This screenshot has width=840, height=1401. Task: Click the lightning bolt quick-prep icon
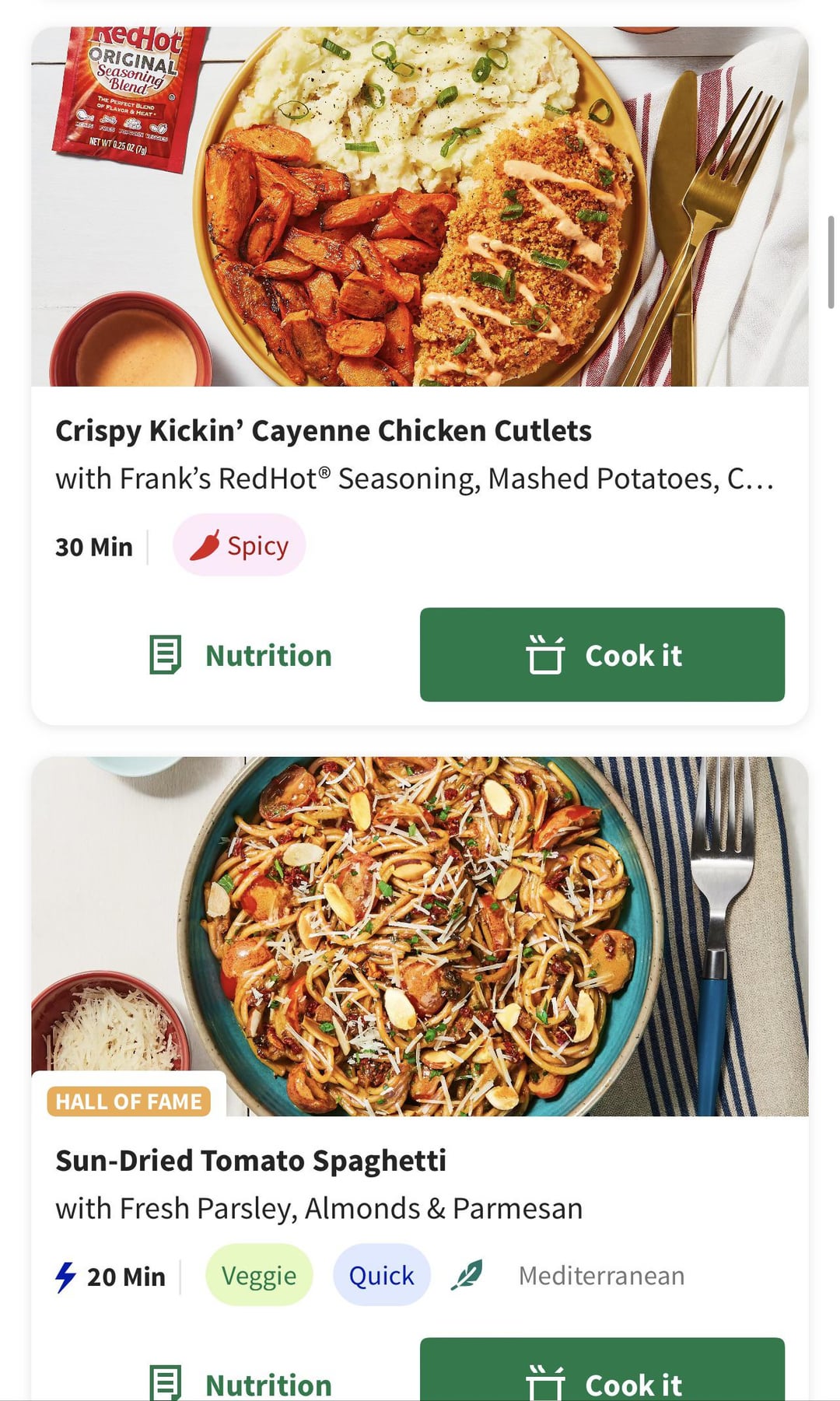click(x=65, y=1277)
